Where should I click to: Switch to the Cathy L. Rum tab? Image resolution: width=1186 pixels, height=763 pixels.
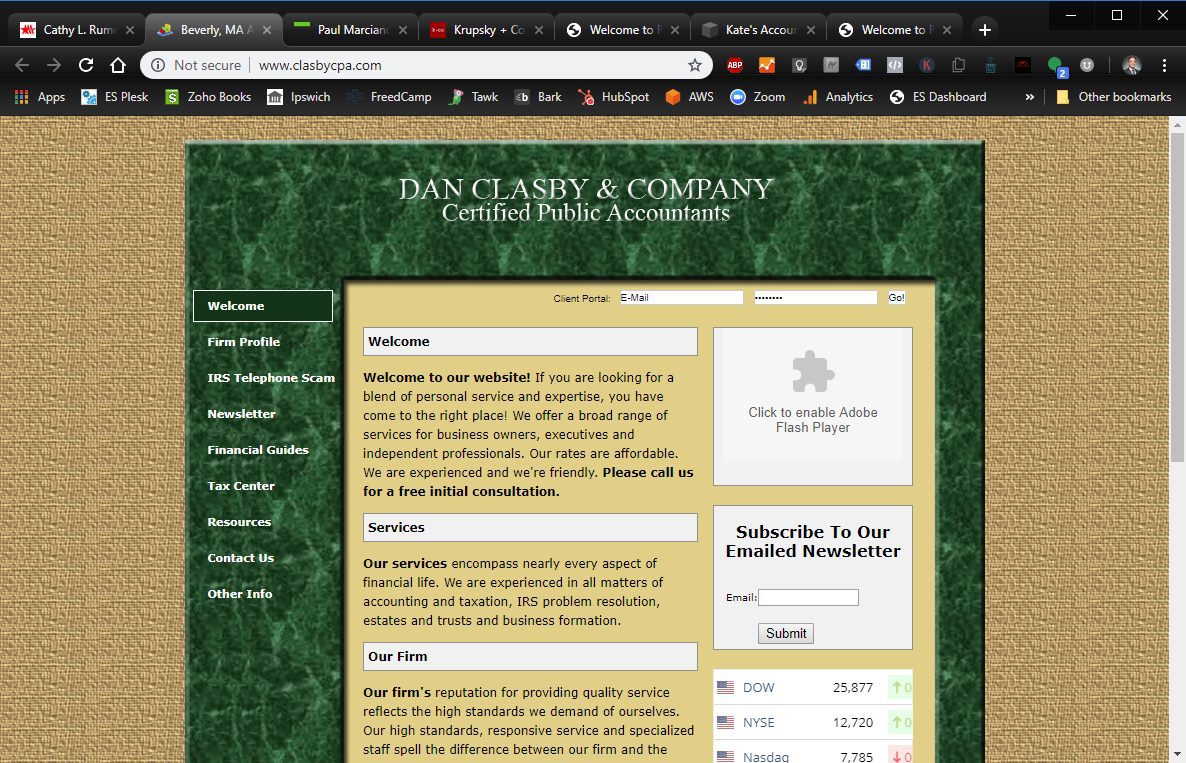76,29
